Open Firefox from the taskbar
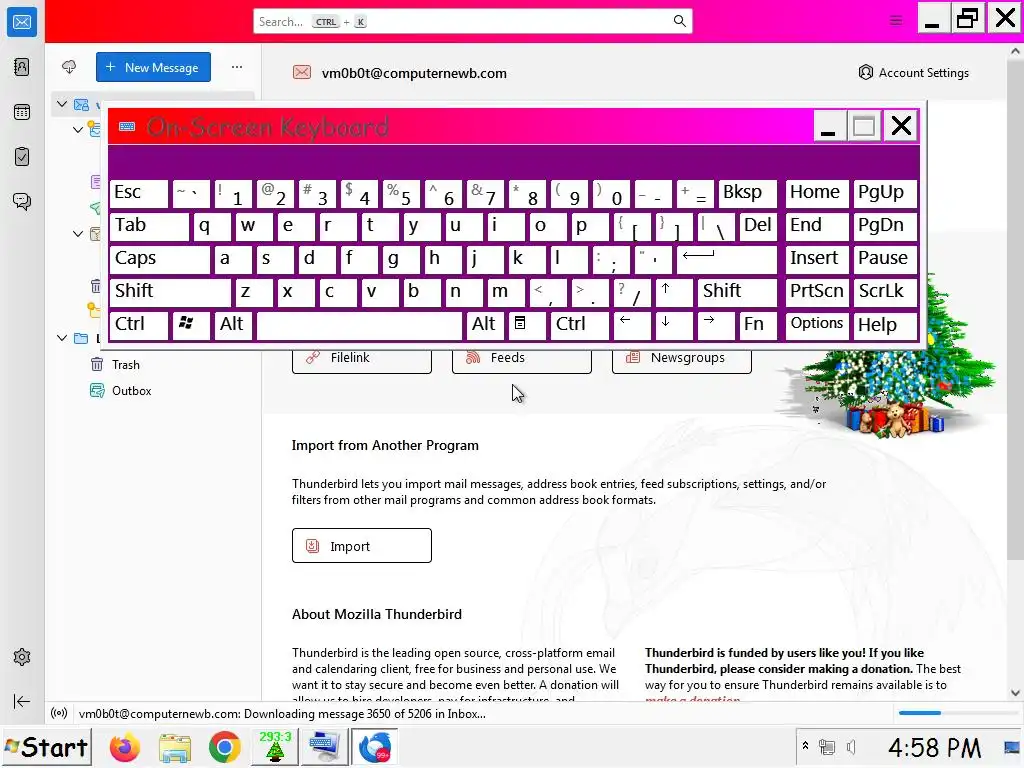 point(124,747)
